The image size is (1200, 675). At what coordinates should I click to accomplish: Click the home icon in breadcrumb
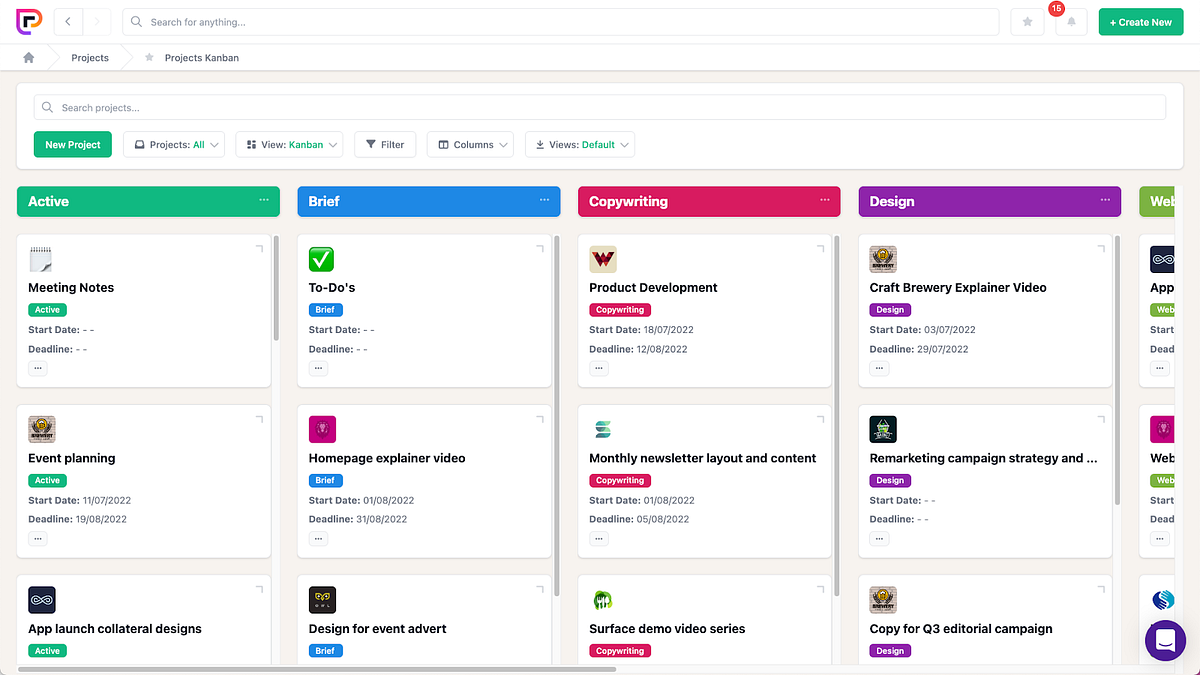(29, 58)
